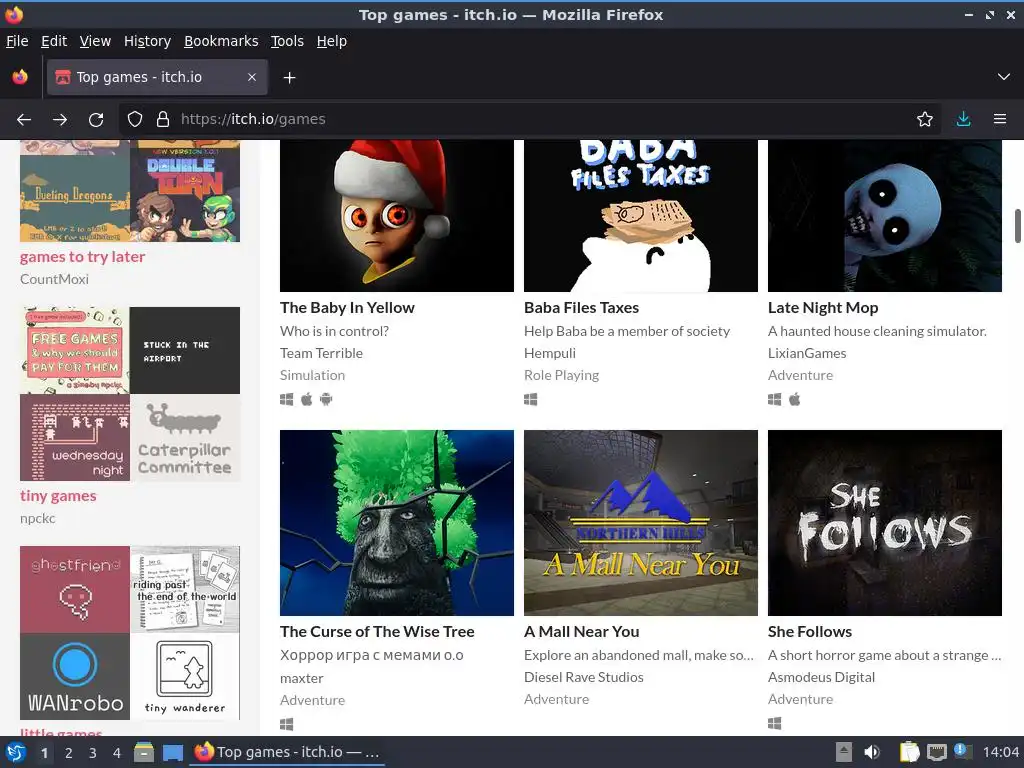Open a new tab with the plus button
The image size is (1024, 768).
[x=289, y=78]
